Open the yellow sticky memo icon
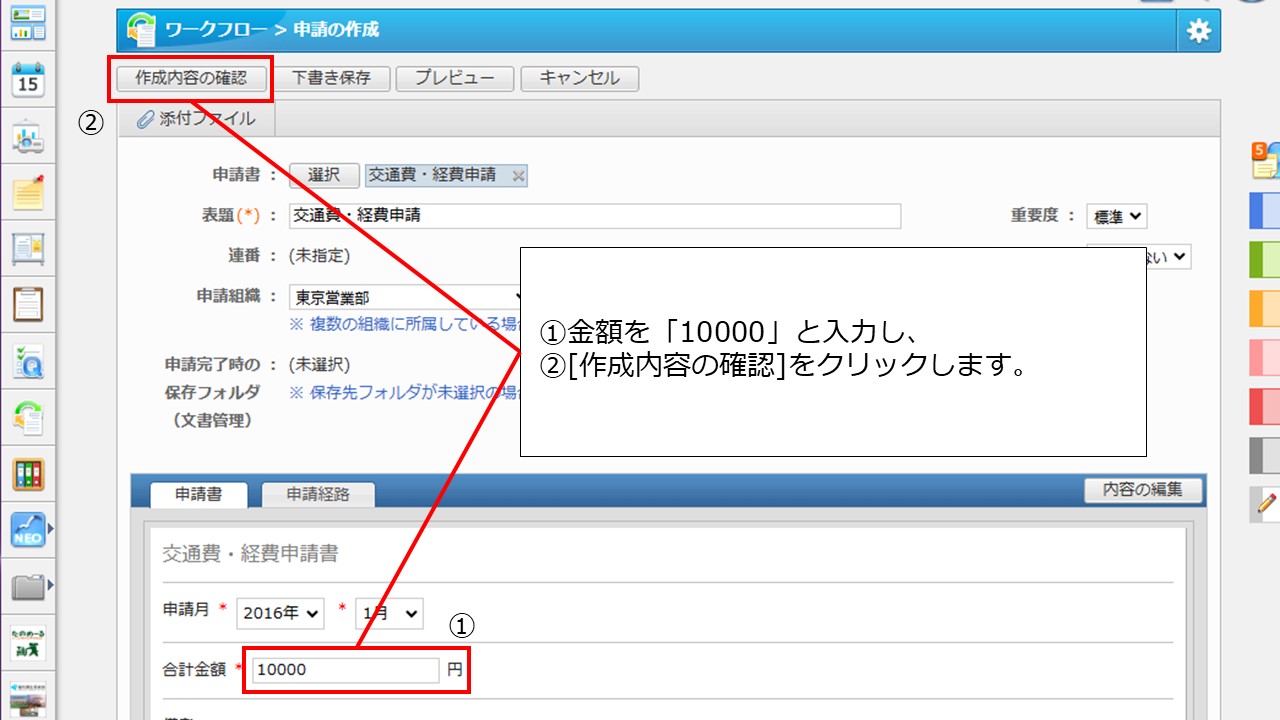This screenshot has height=720, width=1280. [28, 192]
